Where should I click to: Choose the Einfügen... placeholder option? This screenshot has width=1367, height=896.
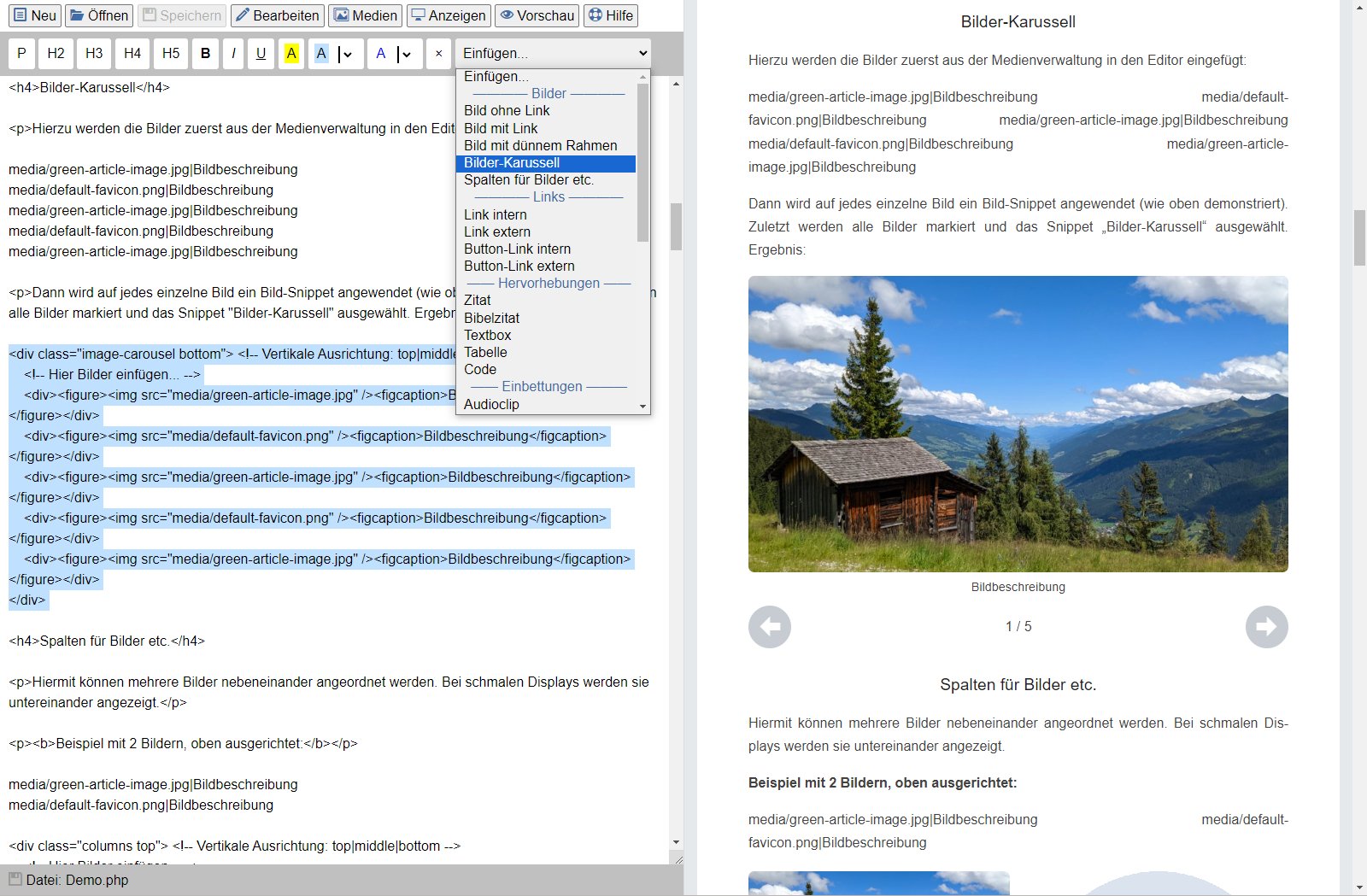546,76
